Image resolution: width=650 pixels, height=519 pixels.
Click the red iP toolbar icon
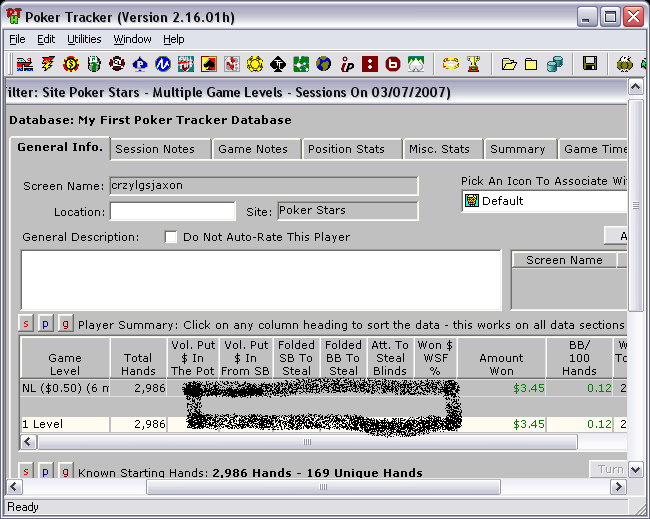[347, 64]
